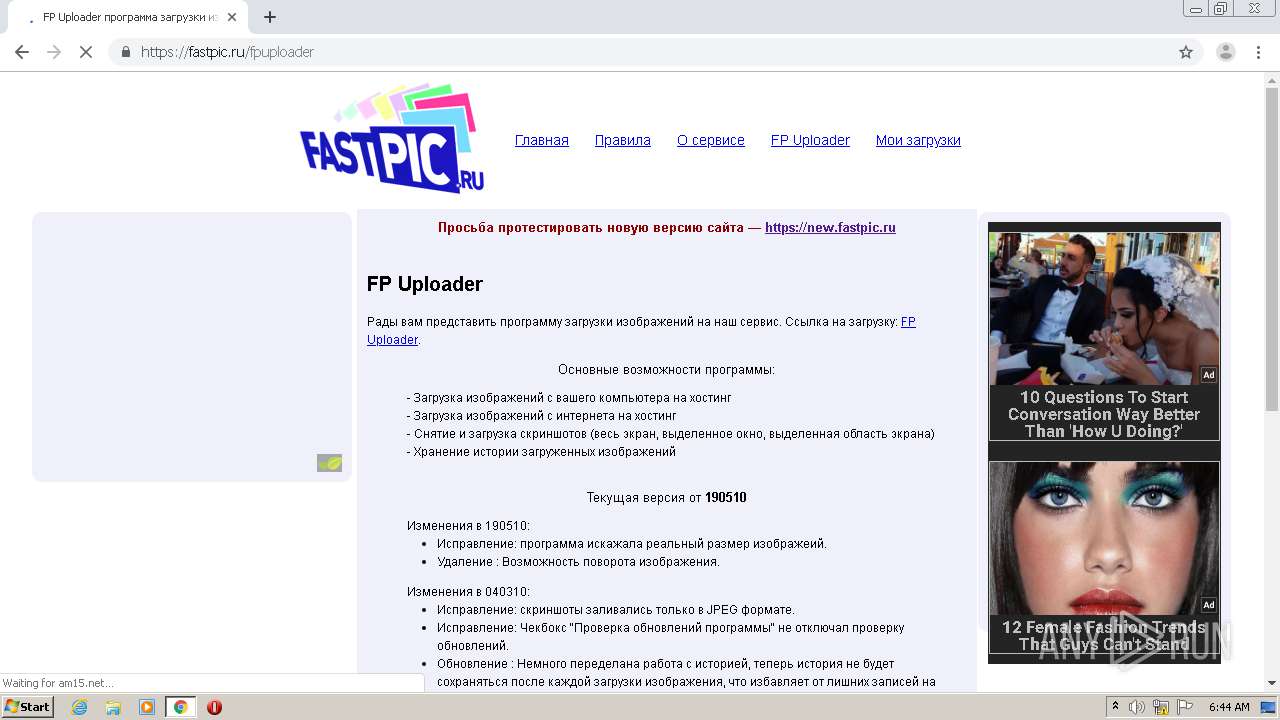
Task: Click the Ad badge on the wedding ad
Action: tap(1209, 375)
